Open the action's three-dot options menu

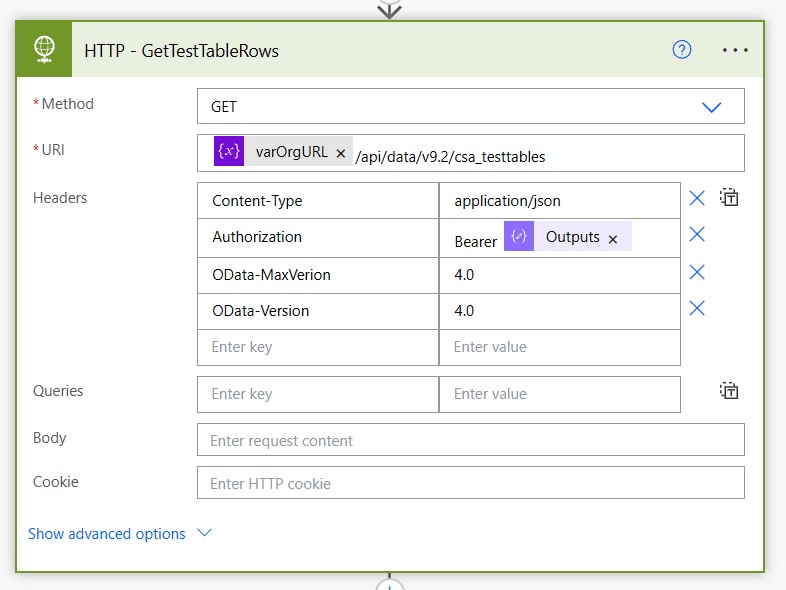coord(735,50)
